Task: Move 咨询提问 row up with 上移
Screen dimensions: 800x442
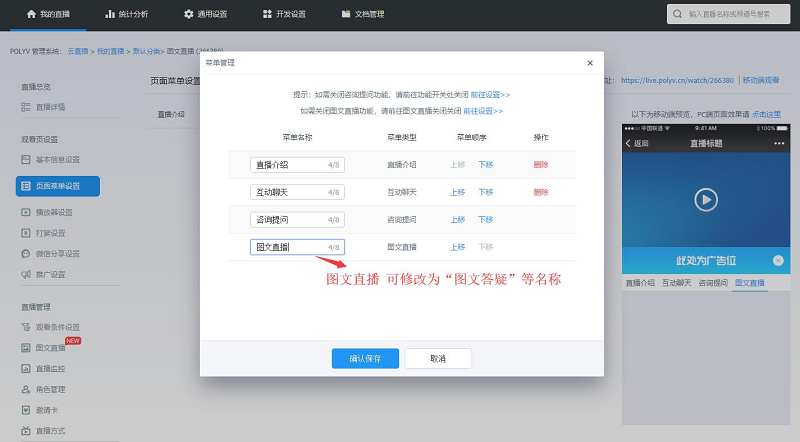Action: 457,219
